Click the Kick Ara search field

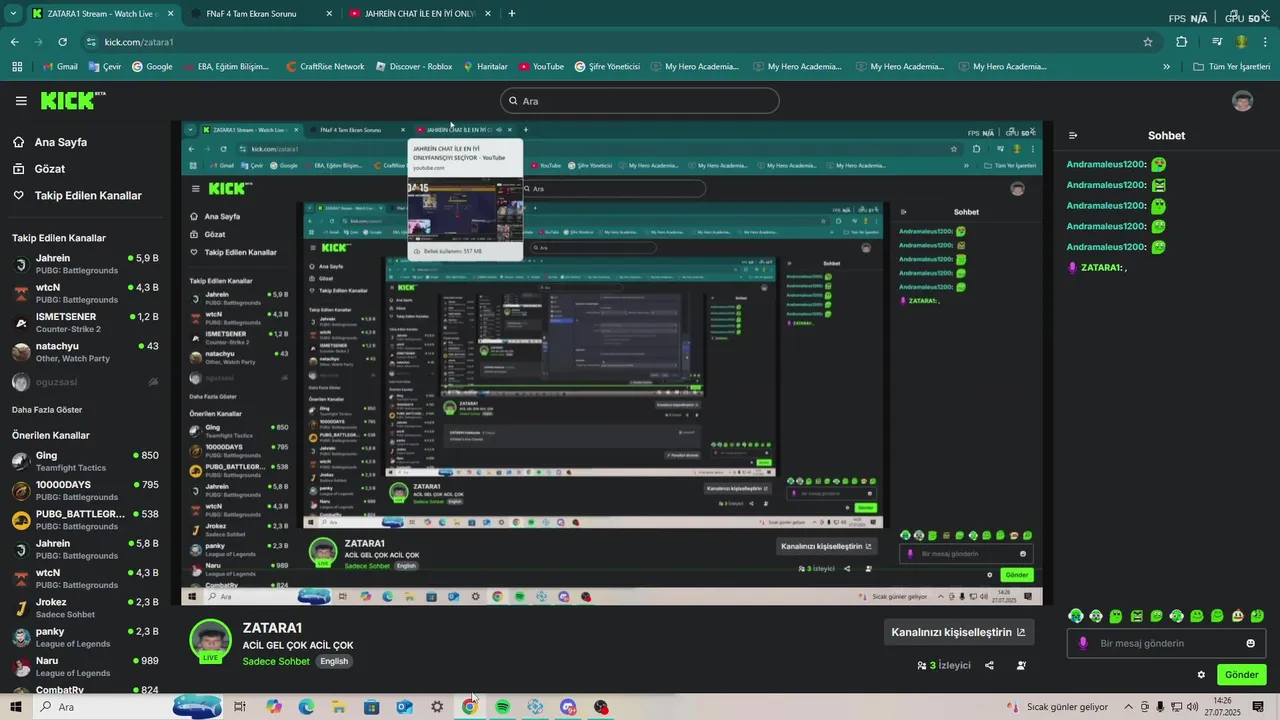(x=640, y=101)
